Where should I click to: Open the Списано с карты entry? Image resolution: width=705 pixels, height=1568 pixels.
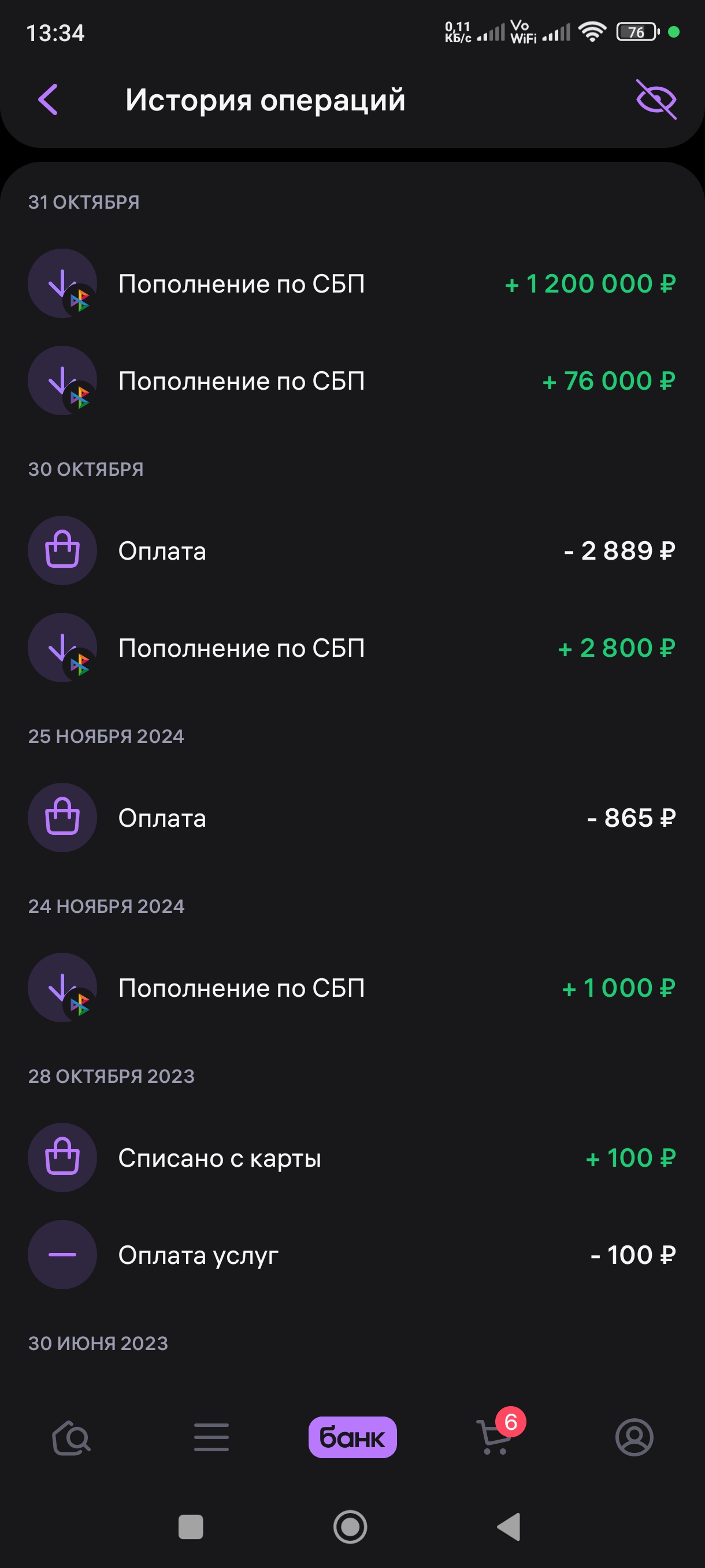351,1157
